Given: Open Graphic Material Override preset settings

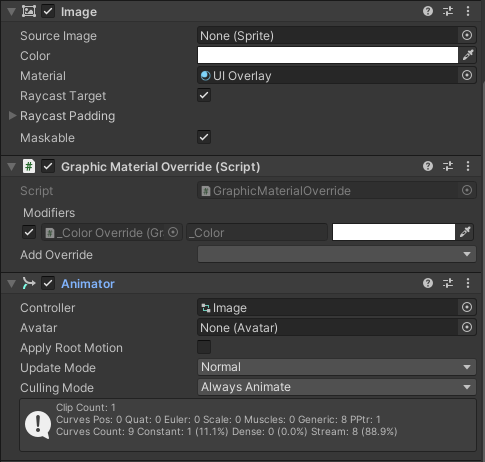Looking at the screenshot, I should (x=448, y=166).
